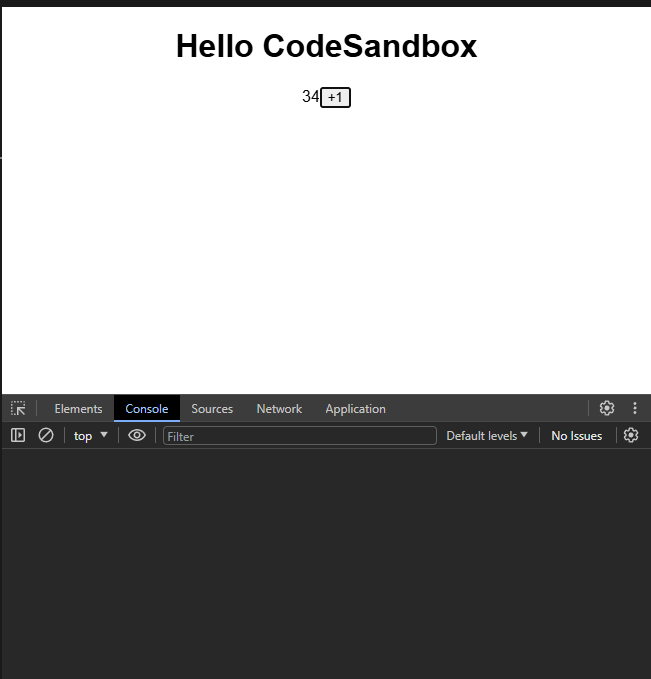Open DevTools settings gear icon
This screenshot has width=651, height=679.
[606, 408]
